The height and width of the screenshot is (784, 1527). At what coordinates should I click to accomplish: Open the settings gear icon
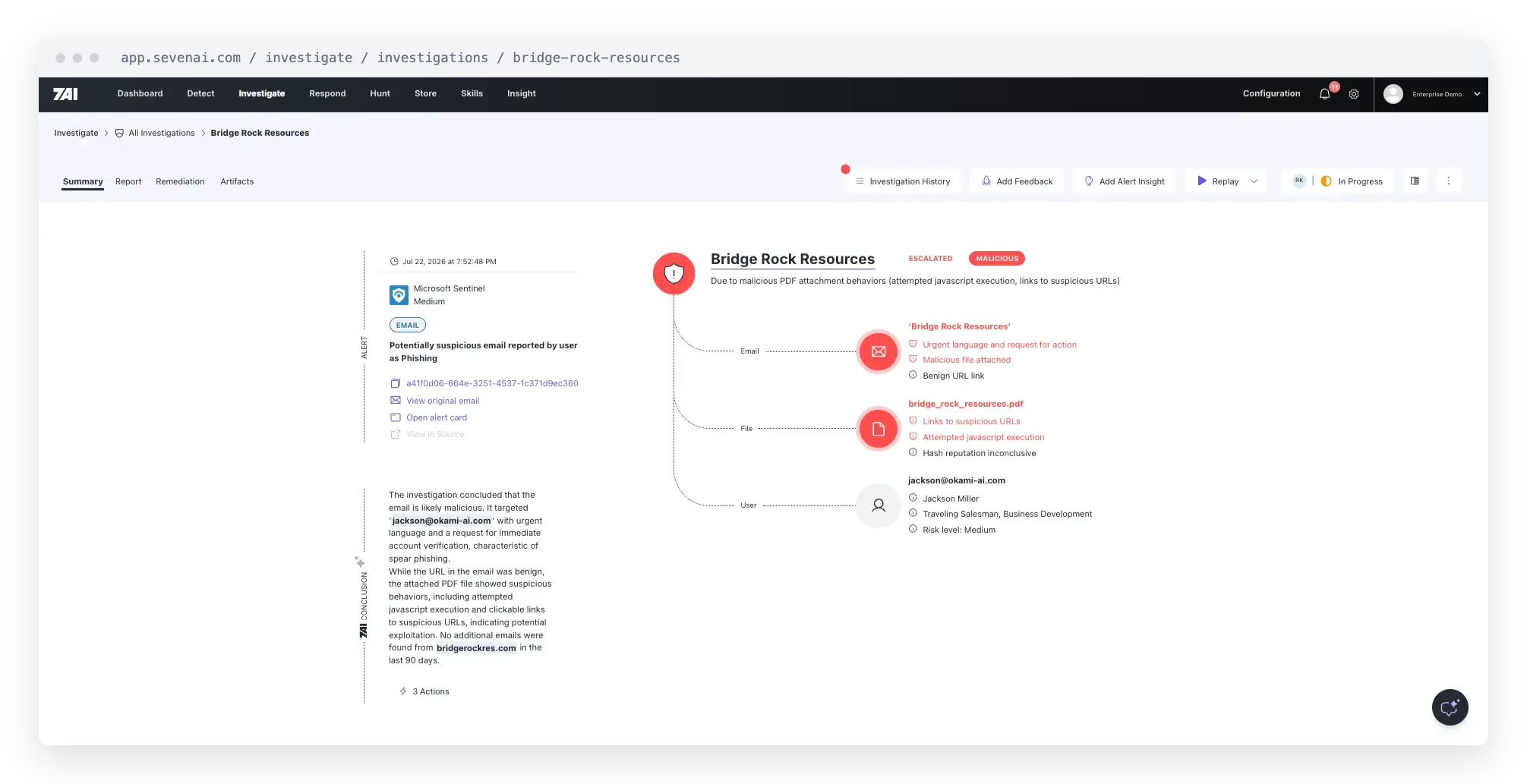click(1354, 94)
